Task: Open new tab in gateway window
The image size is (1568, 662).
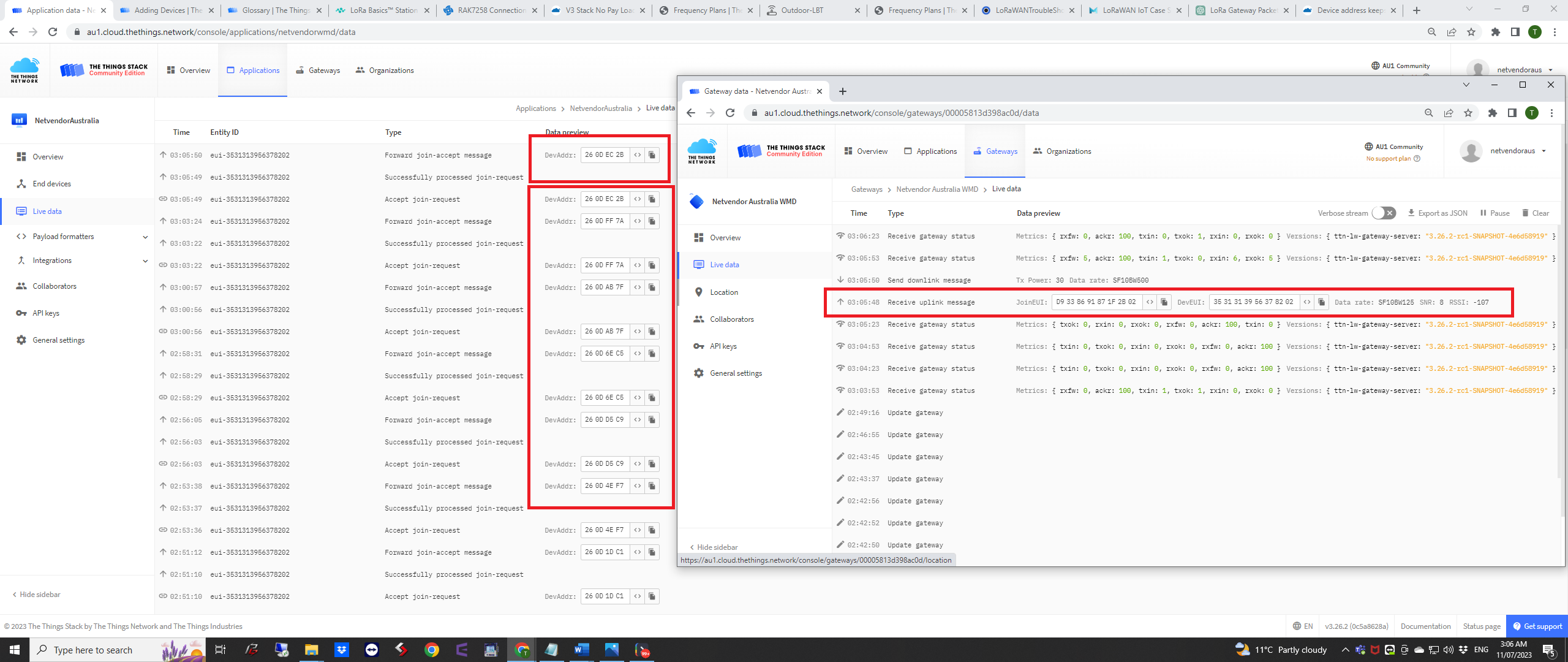Action: coord(843,91)
